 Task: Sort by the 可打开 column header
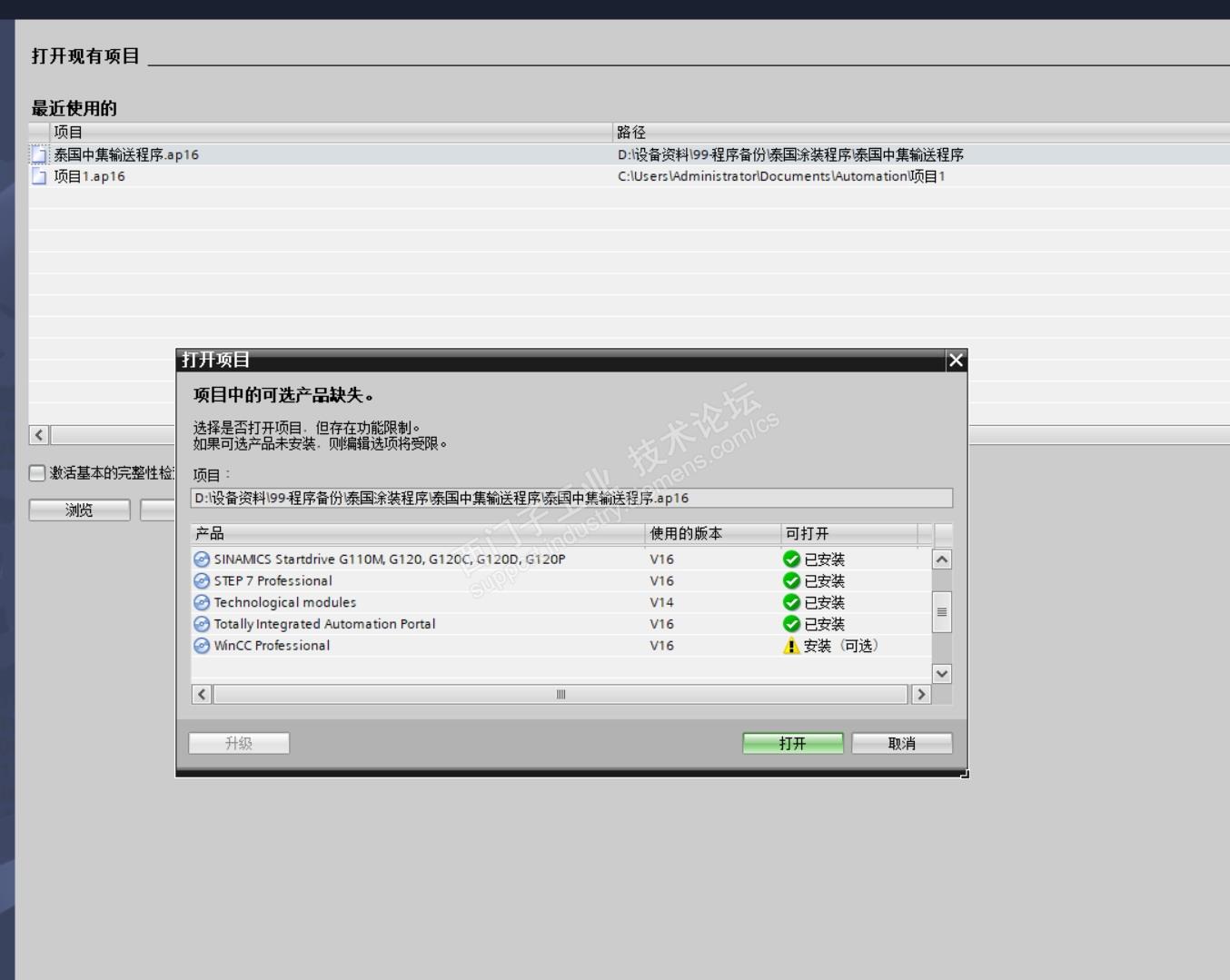849,534
